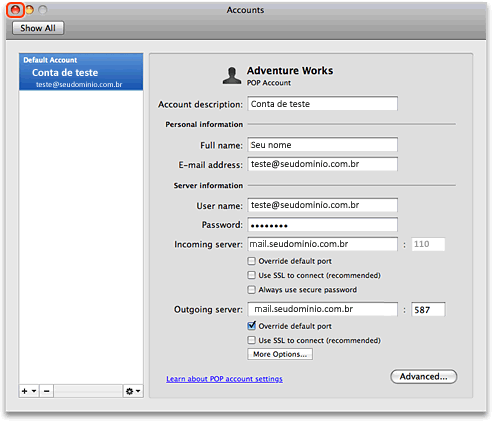Enable incoming Use SSL to connect
Screen dimensions: 492x421
click(x=251, y=275)
